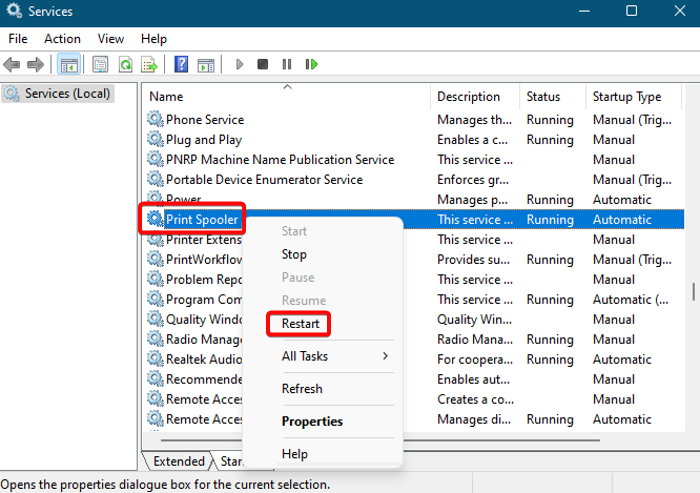Choose Properties in the context menu
The height and width of the screenshot is (493, 700).
(312, 421)
